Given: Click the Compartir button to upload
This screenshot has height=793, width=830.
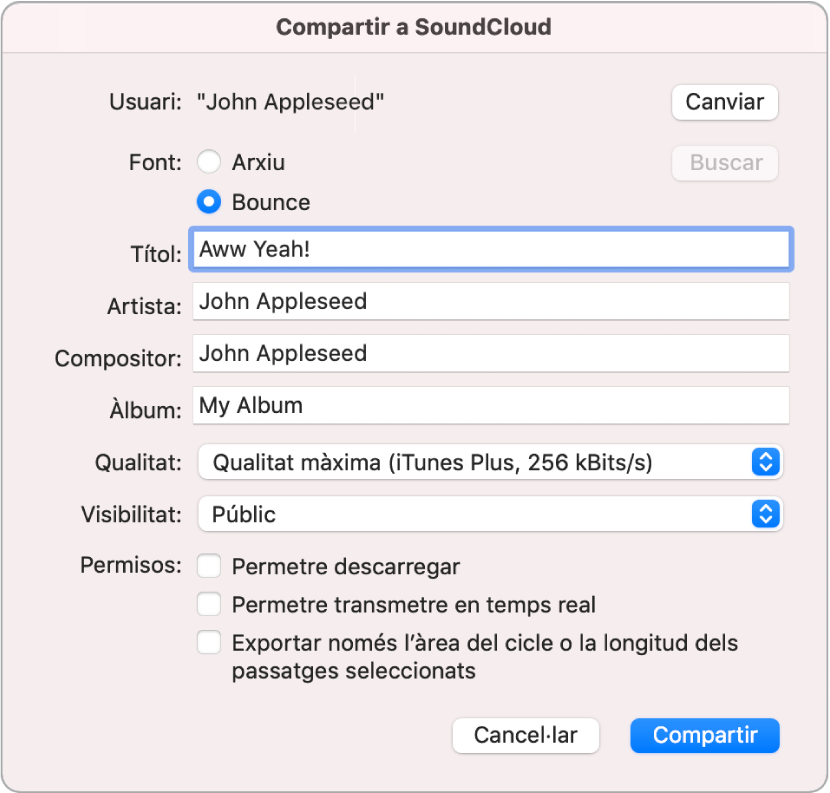Looking at the screenshot, I should [704, 735].
